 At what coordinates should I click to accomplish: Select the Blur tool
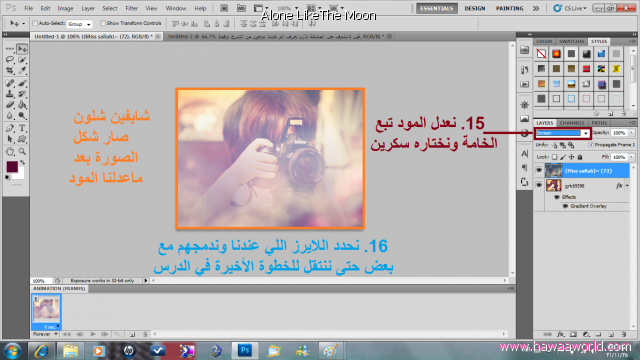[10, 116]
